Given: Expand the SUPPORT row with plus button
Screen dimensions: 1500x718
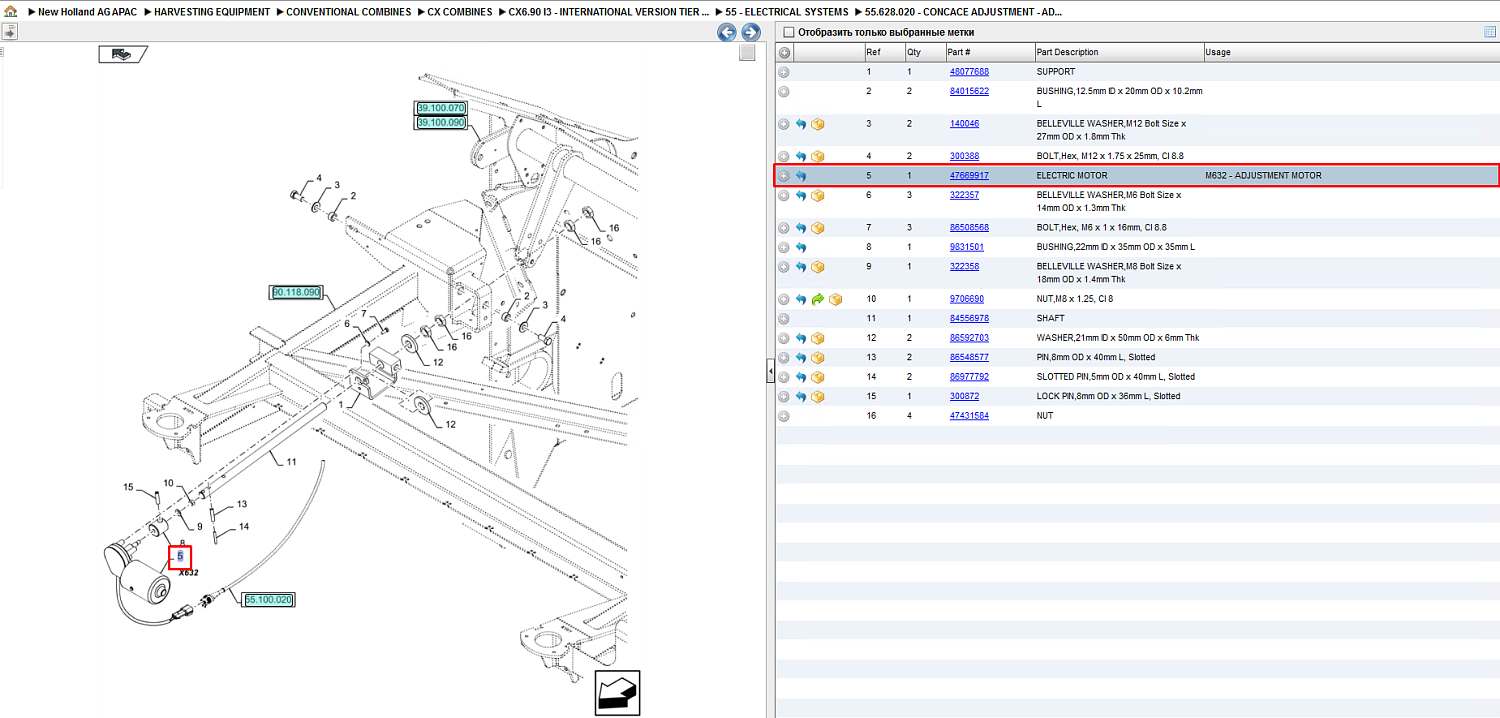Looking at the screenshot, I should pyautogui.click(x=784, y=72).
